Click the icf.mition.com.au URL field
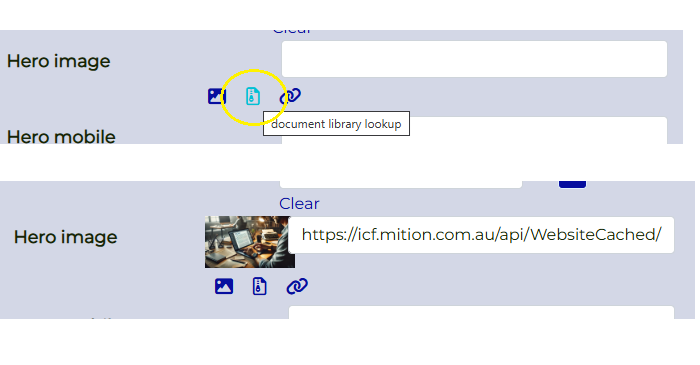Viewport: 700px width, 365px height. tap(481, 235)
